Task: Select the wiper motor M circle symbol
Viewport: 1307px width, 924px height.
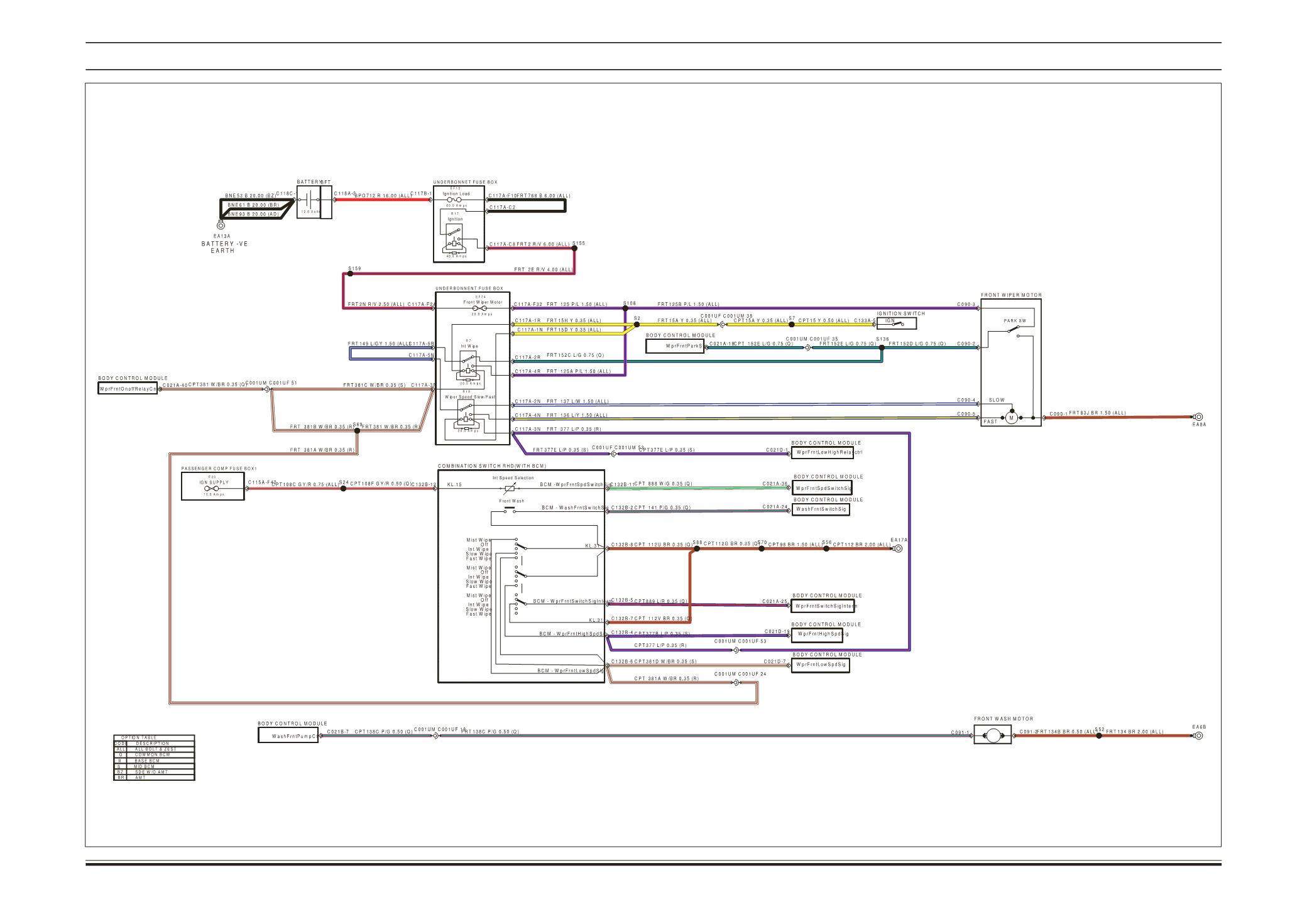Action: click(1011, 418)
